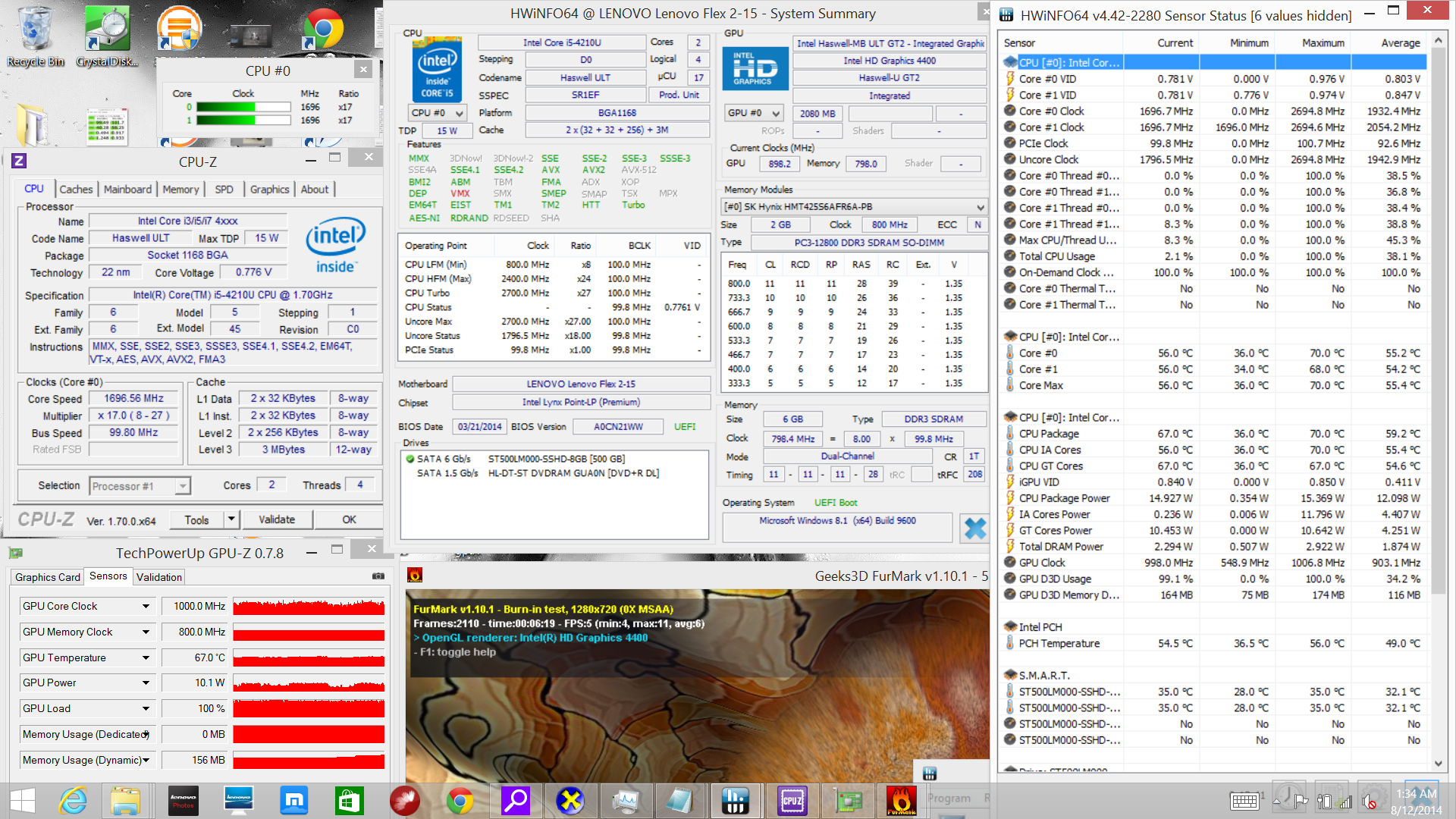Screen dimensions: 1456x819
Task: Switch to GPU-Z taskbar icon
Action: coord(847,801)
